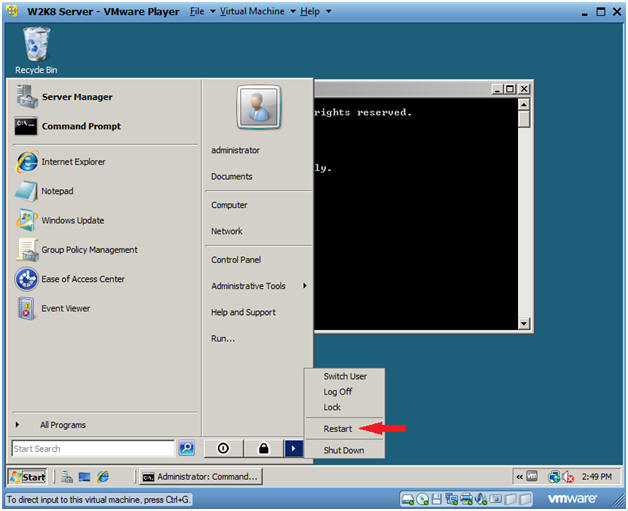Expand hidden system tray icons chevron
This screenshot has height=511, width=628.
(x=519, y=477)
